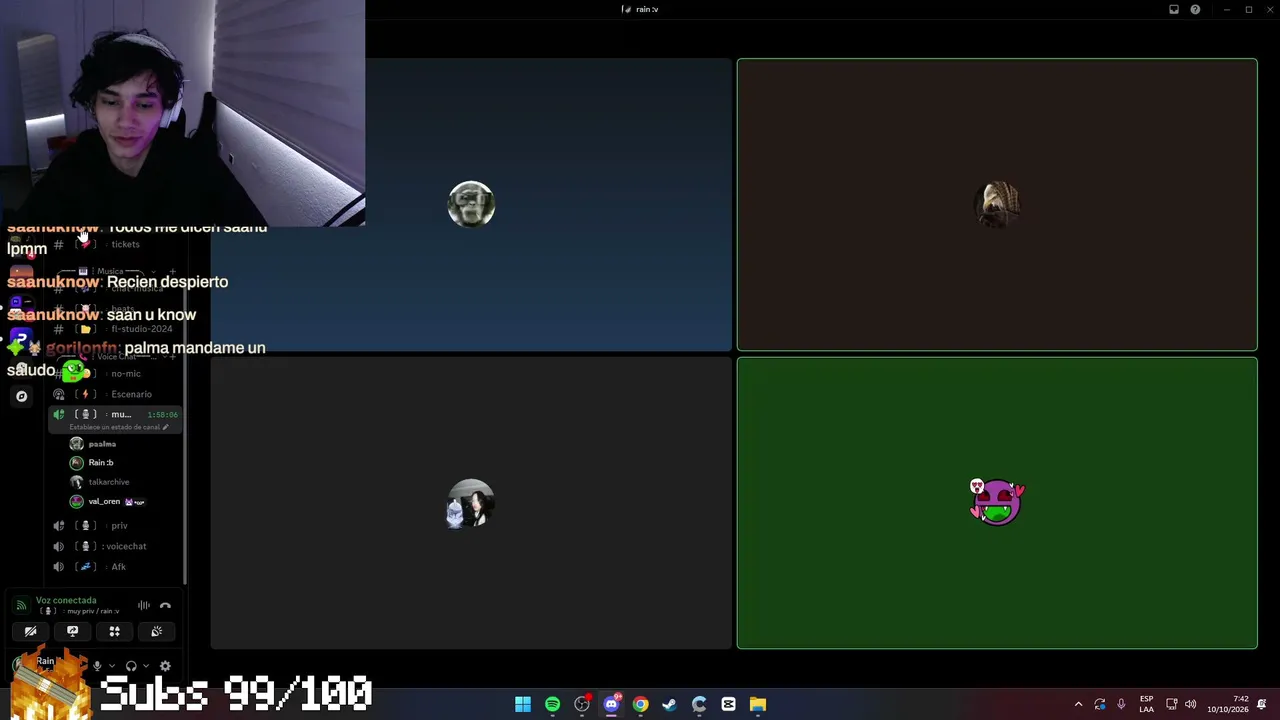Click Voz conectada status text
The height and width of the screenshot is (720, 1280).
point(66,600)
